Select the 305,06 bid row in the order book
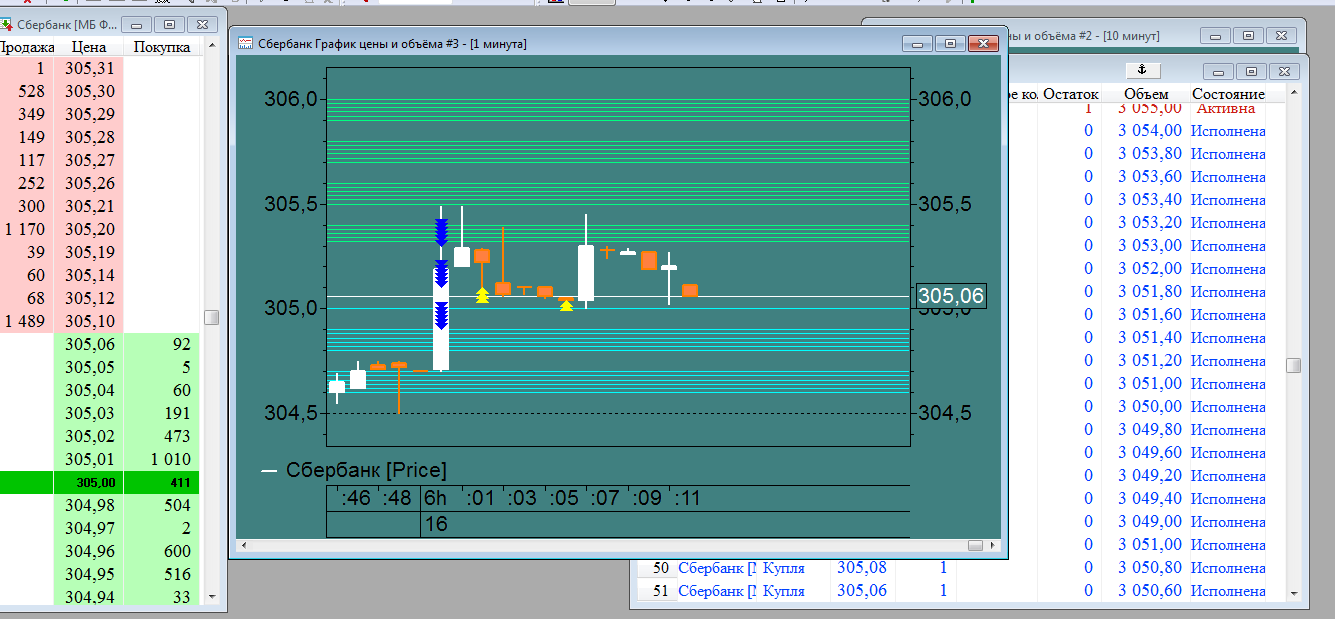 tap(100, 344)
